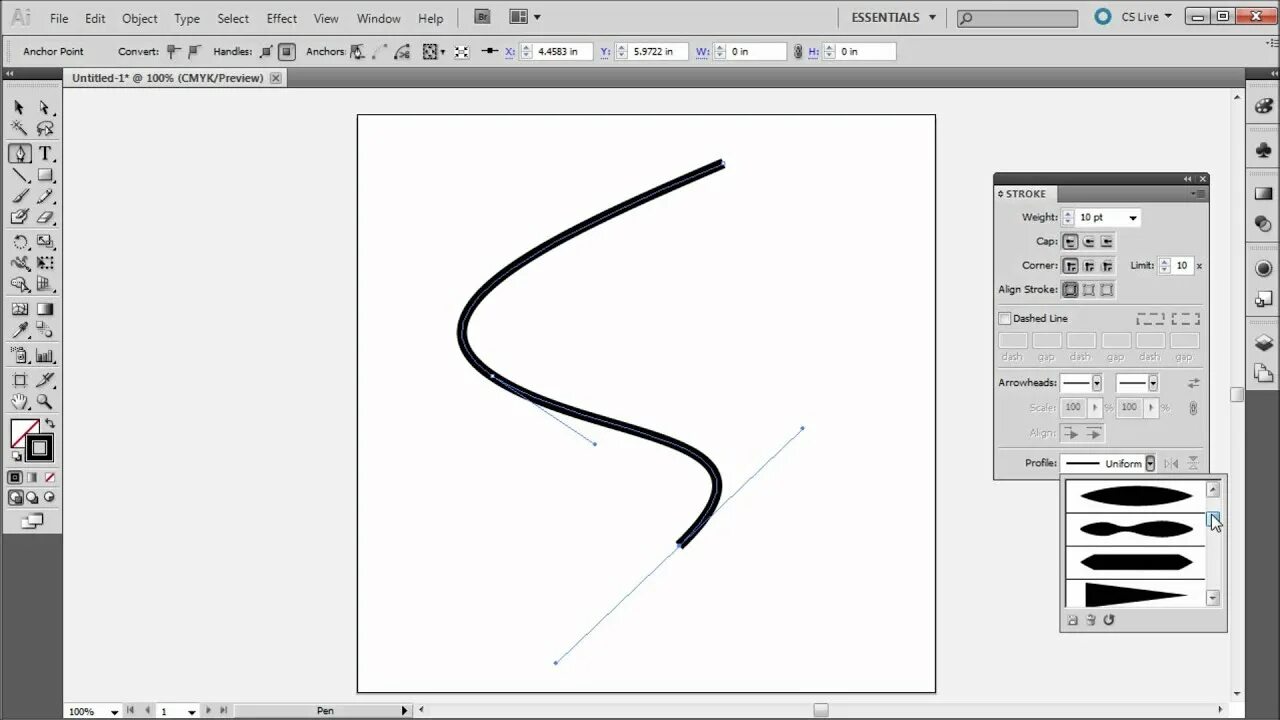1280x720 pixels.
Task: Open the Effect menu
Action: (x=282, y=18)
